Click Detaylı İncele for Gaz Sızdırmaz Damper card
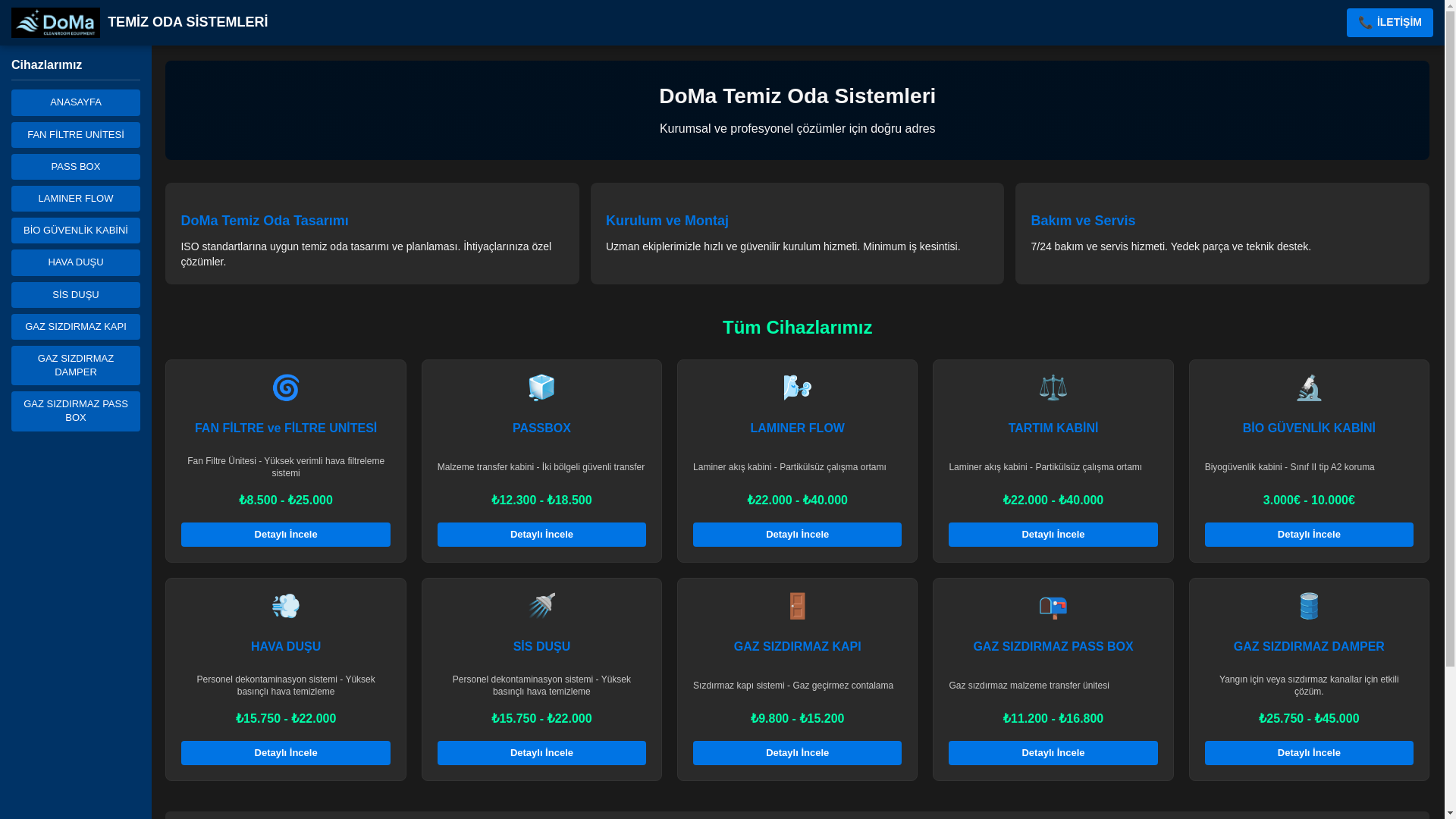This screenshot has height=819, width=1456. pos(1309,753)
